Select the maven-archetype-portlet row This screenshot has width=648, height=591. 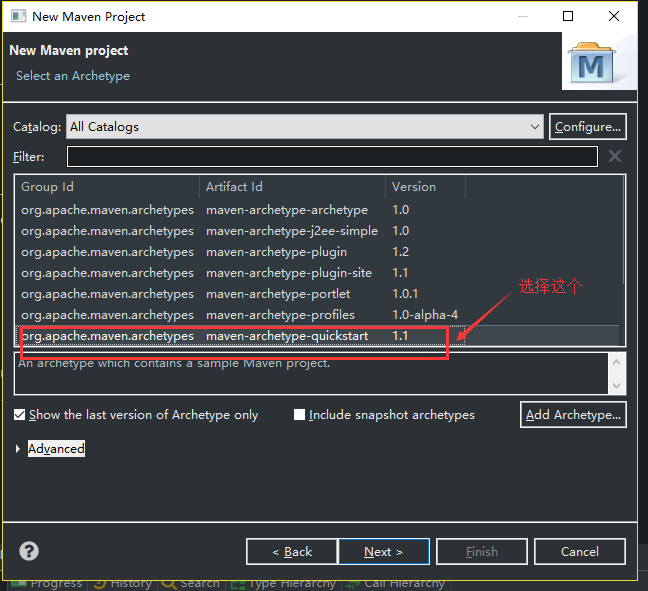319,294
